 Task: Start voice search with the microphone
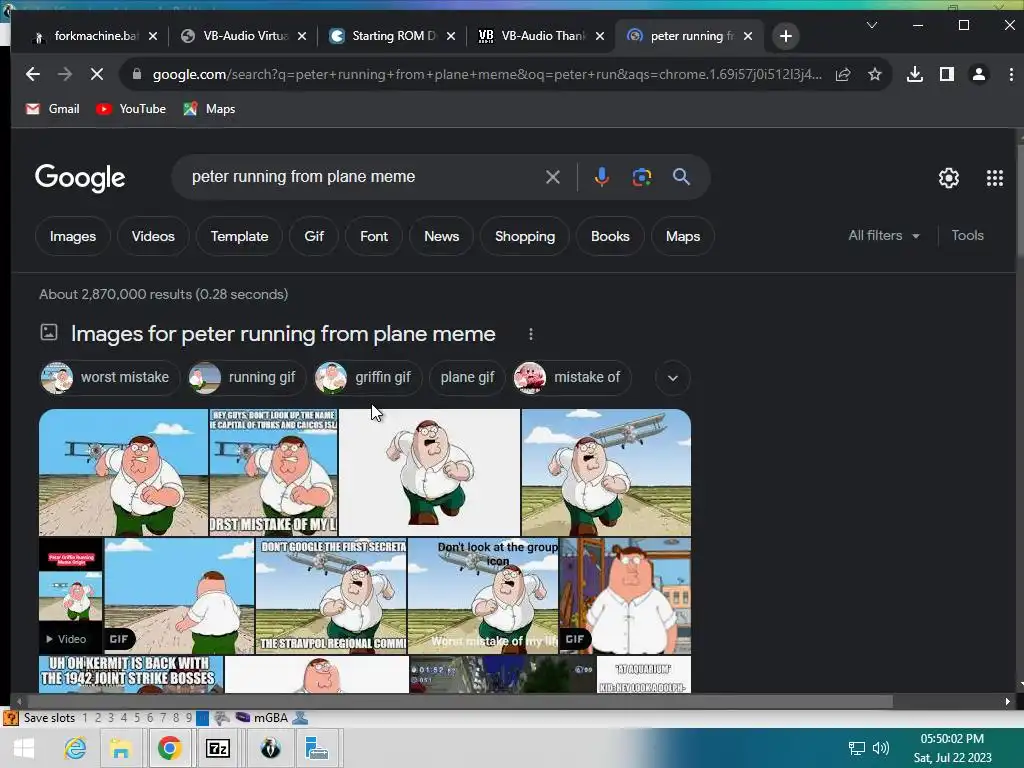pyautogui.click(x=601, y=177)
